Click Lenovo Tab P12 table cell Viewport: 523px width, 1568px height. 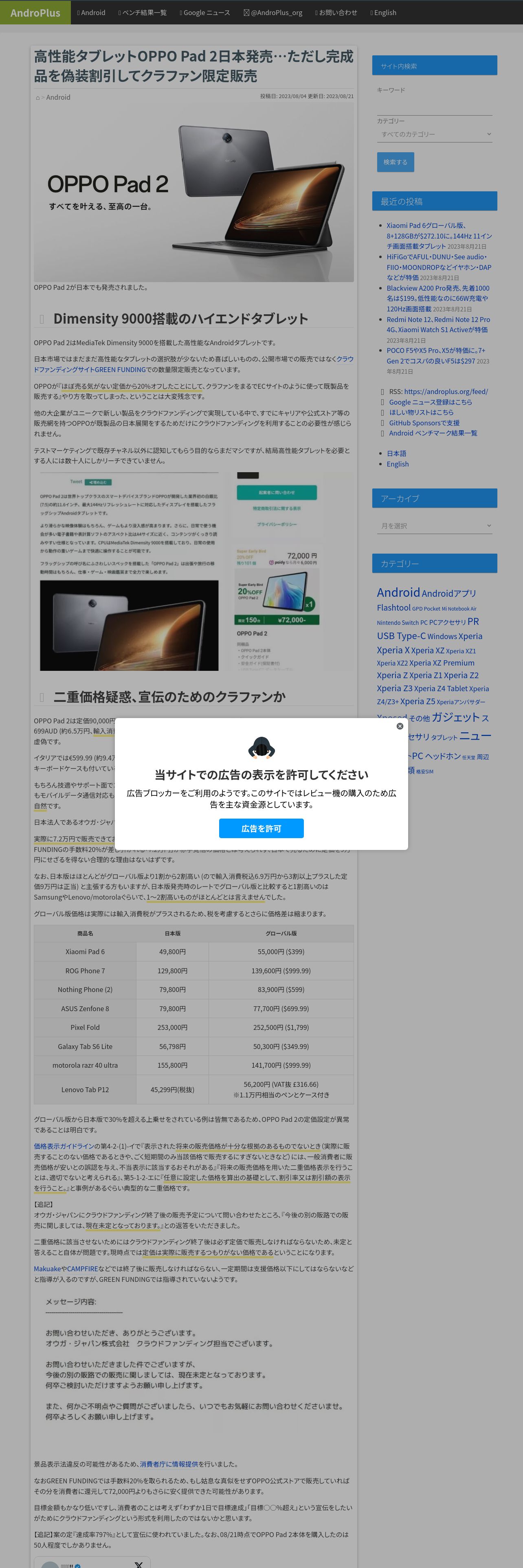coord(85,1090)
